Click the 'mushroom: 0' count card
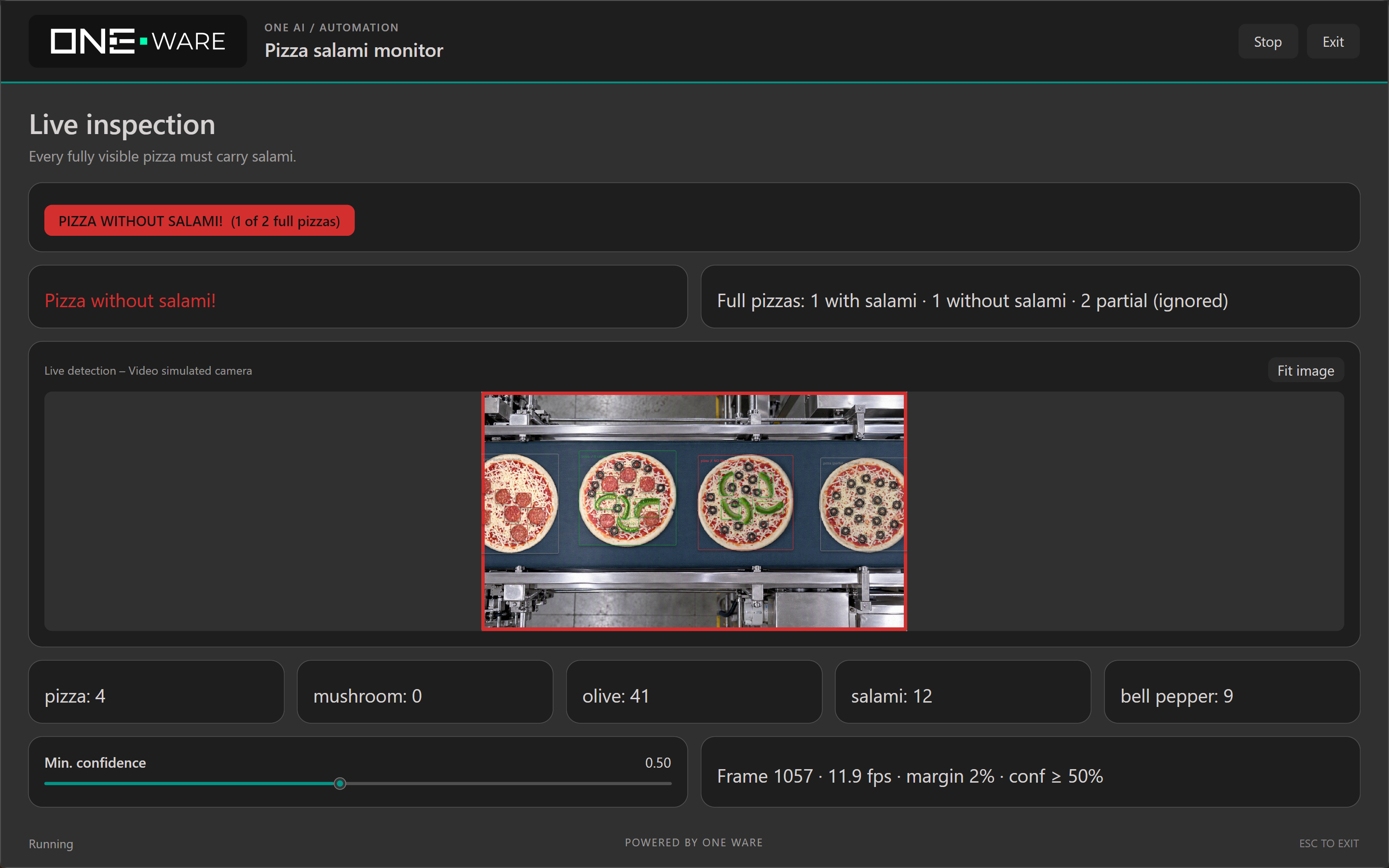 (425, 692)
